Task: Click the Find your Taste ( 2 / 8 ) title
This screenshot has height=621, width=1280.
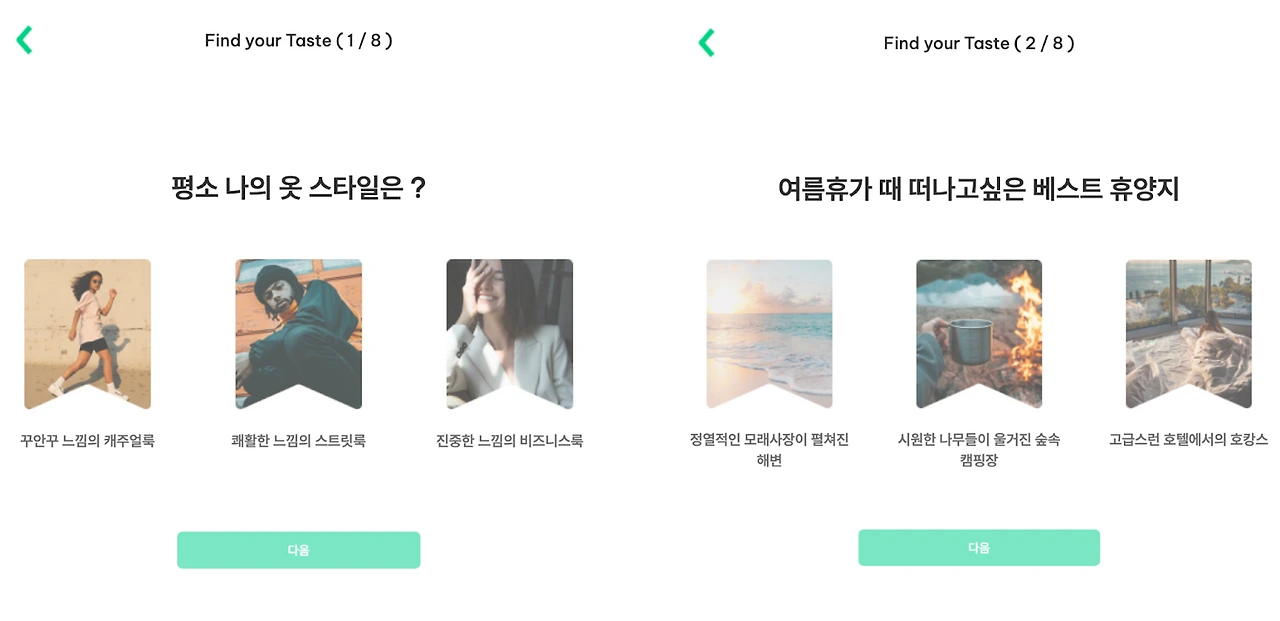Action: tap(979, 43)
